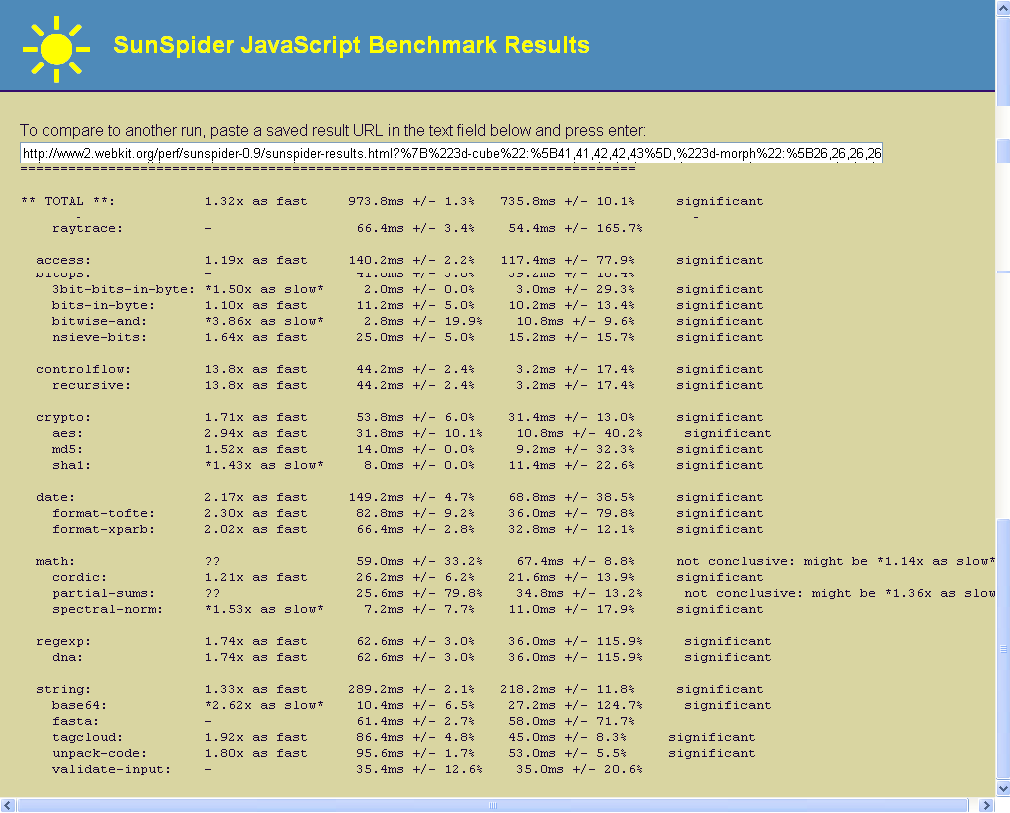Click the 'tagcloud:' row label

click(87, 738)
